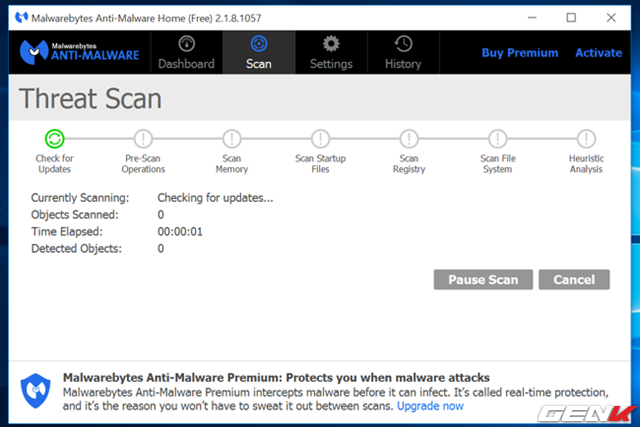Click the Upgrade now link

coord(430,406)
